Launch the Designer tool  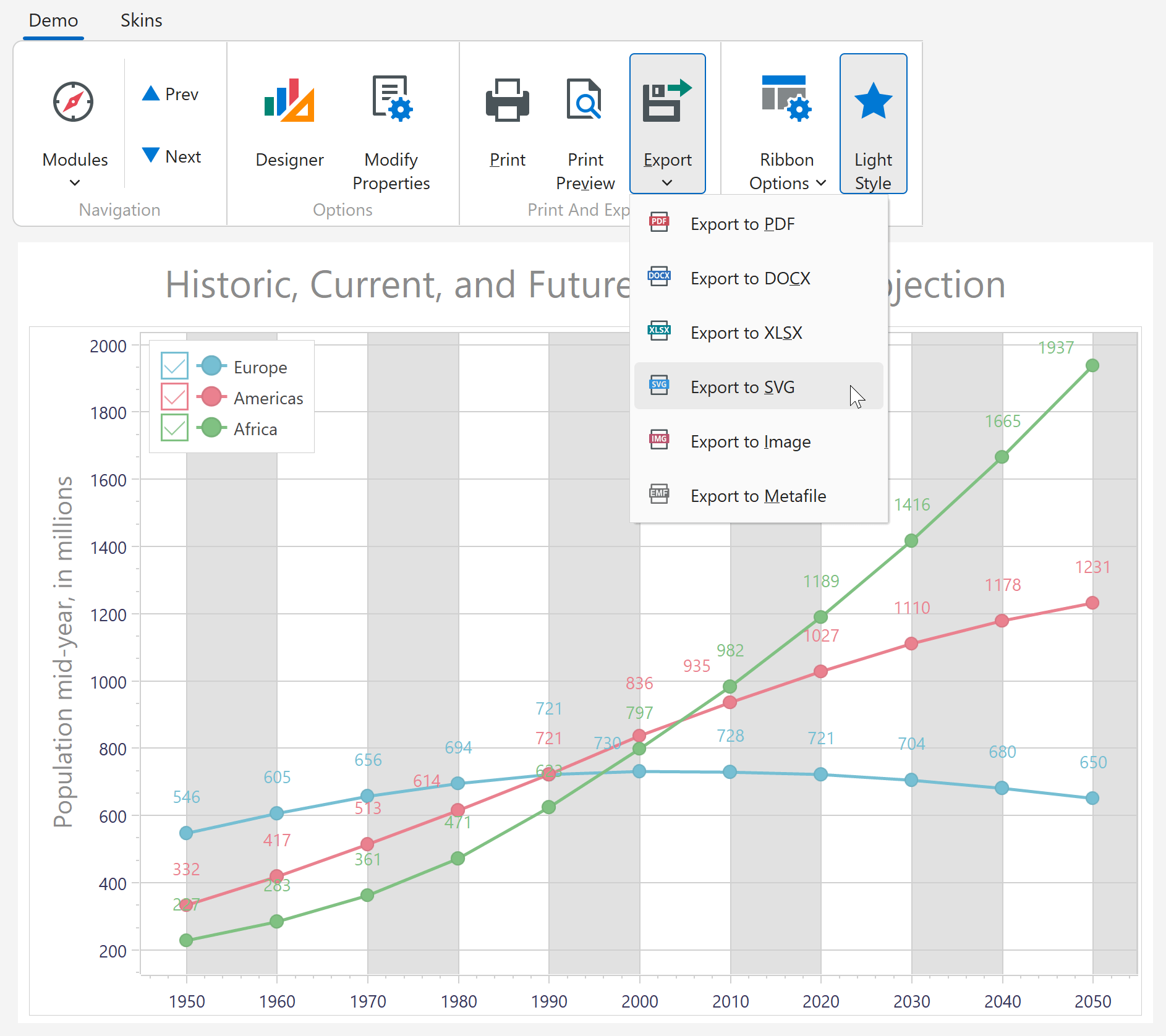point(289,101)
